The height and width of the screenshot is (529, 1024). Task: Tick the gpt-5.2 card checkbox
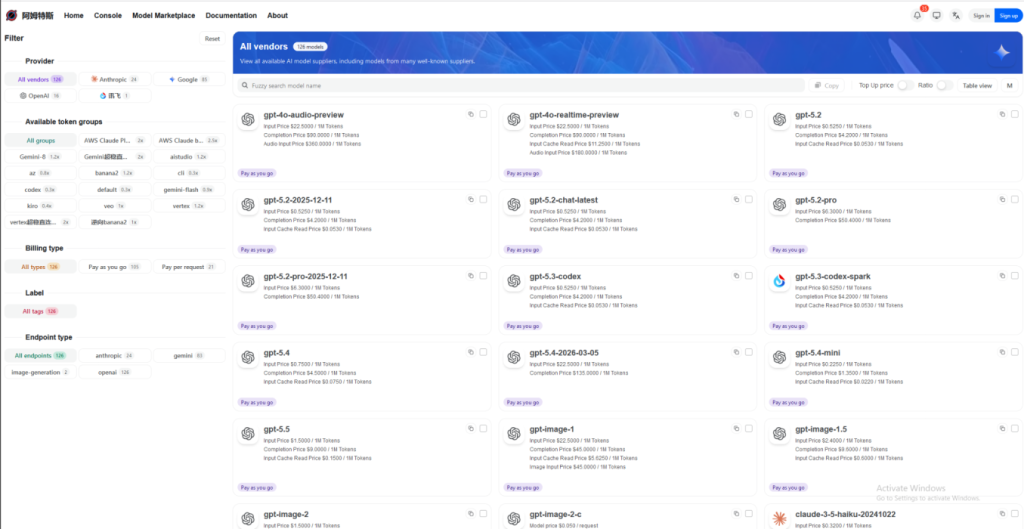tap(1015, 114)
